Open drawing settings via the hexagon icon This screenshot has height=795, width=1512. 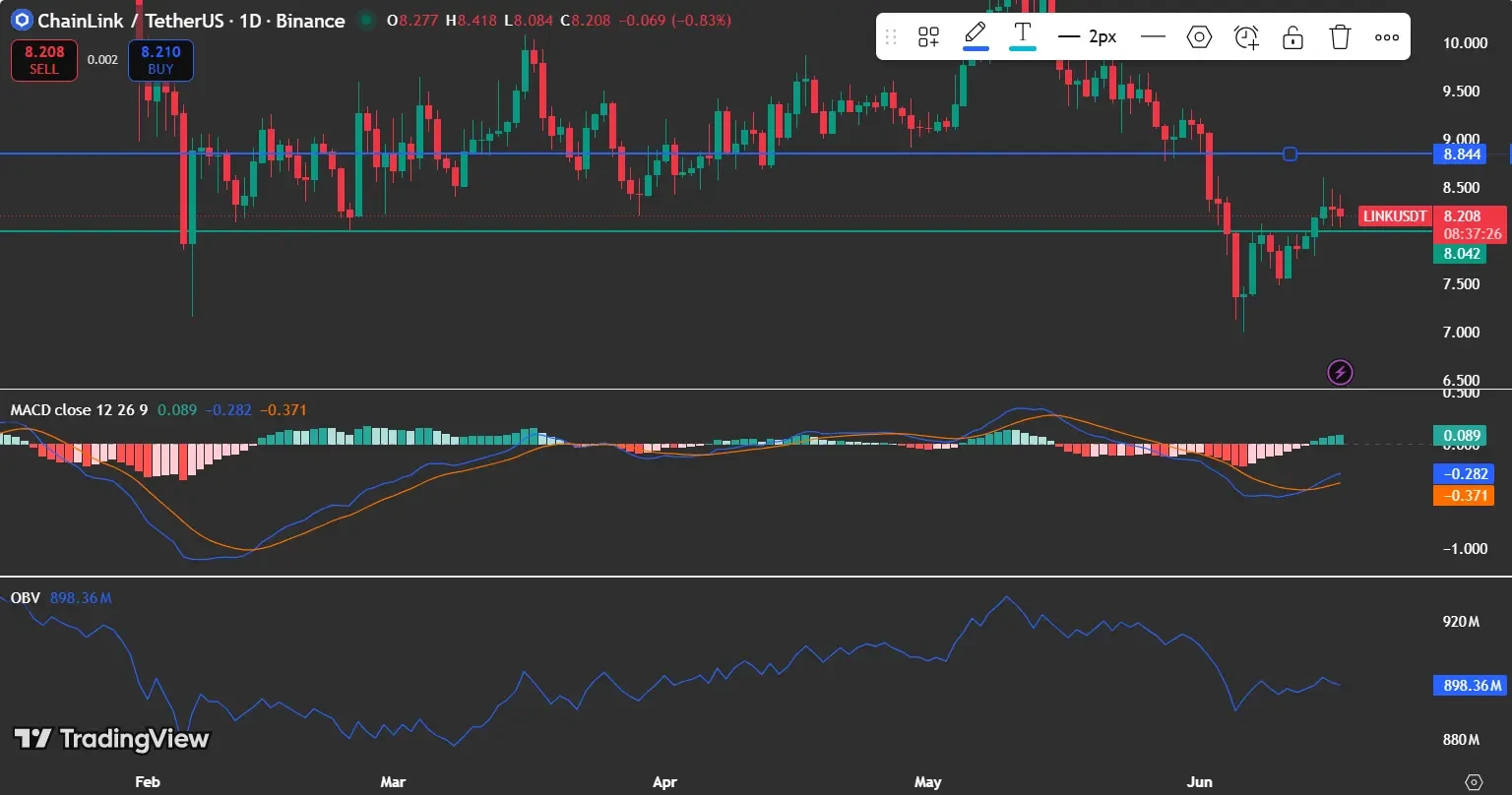pos(1199,37)
